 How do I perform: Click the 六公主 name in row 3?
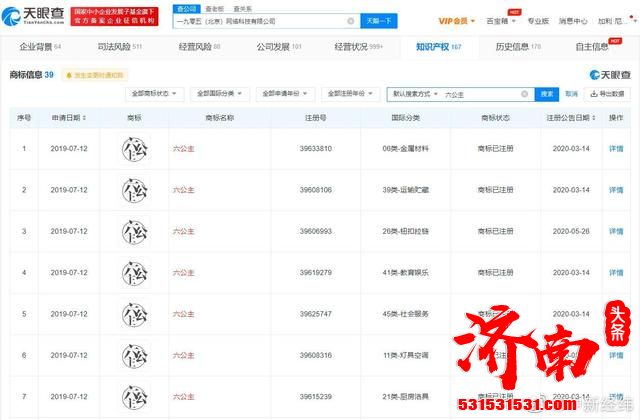(184, 231)
